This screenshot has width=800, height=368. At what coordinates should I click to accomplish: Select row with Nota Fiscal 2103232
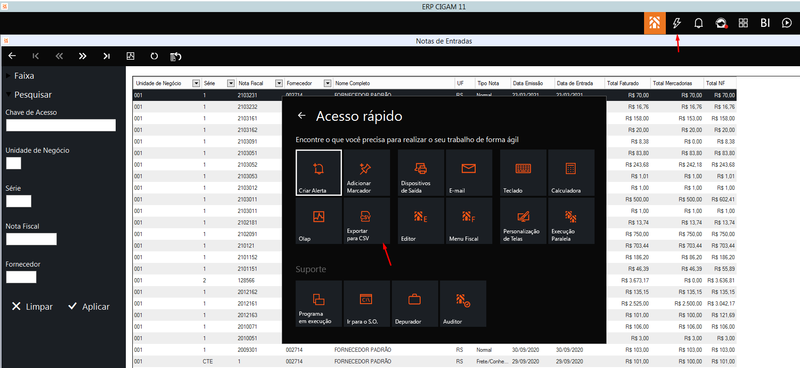point(434,107)
